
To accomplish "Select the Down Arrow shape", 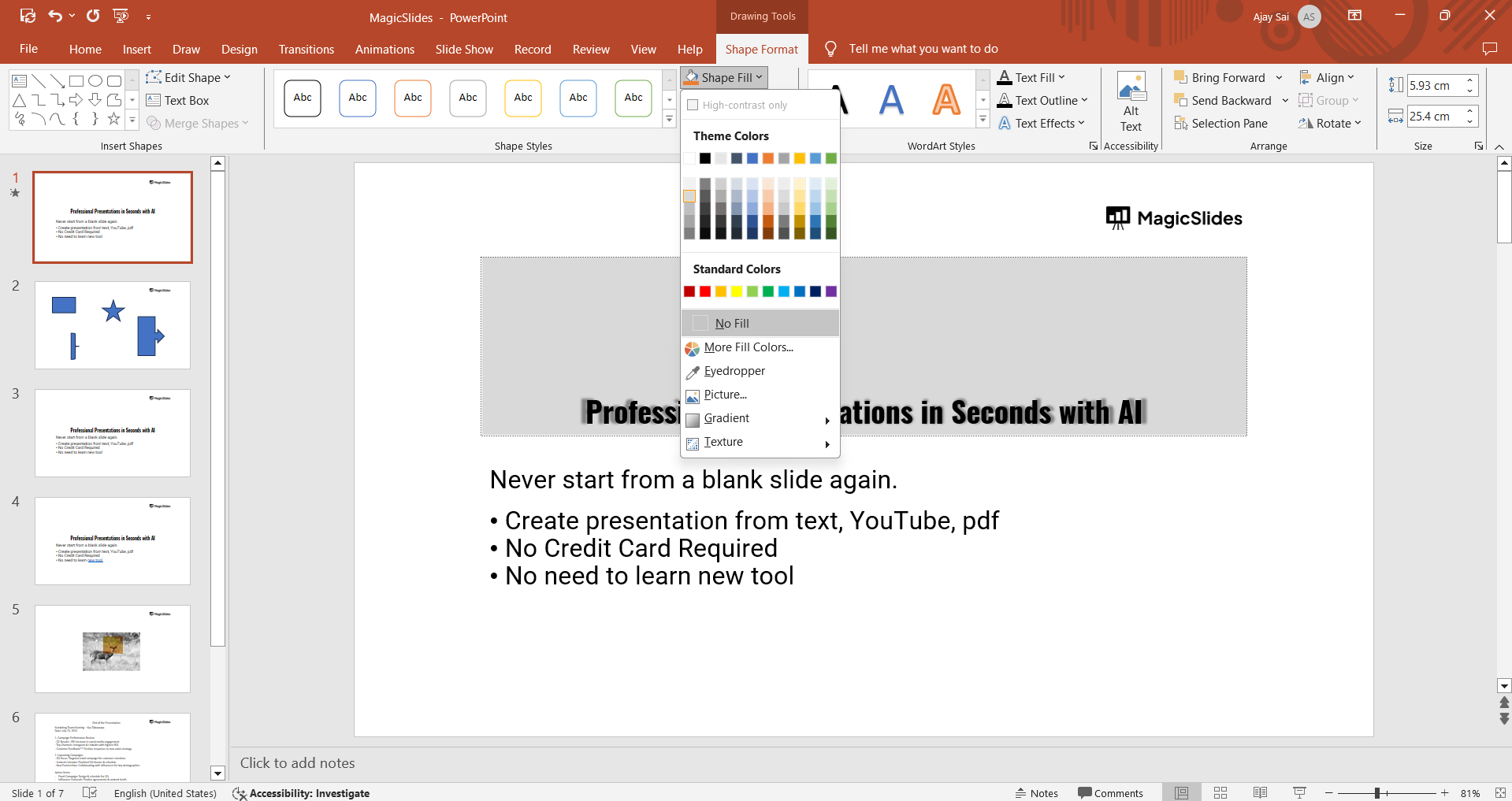I will click(95, 100).
